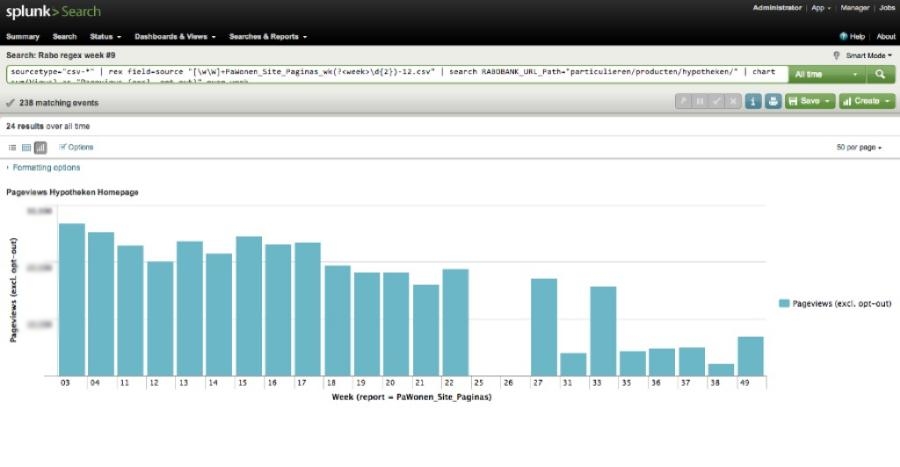Select the week 15 bar

[249, 306]
